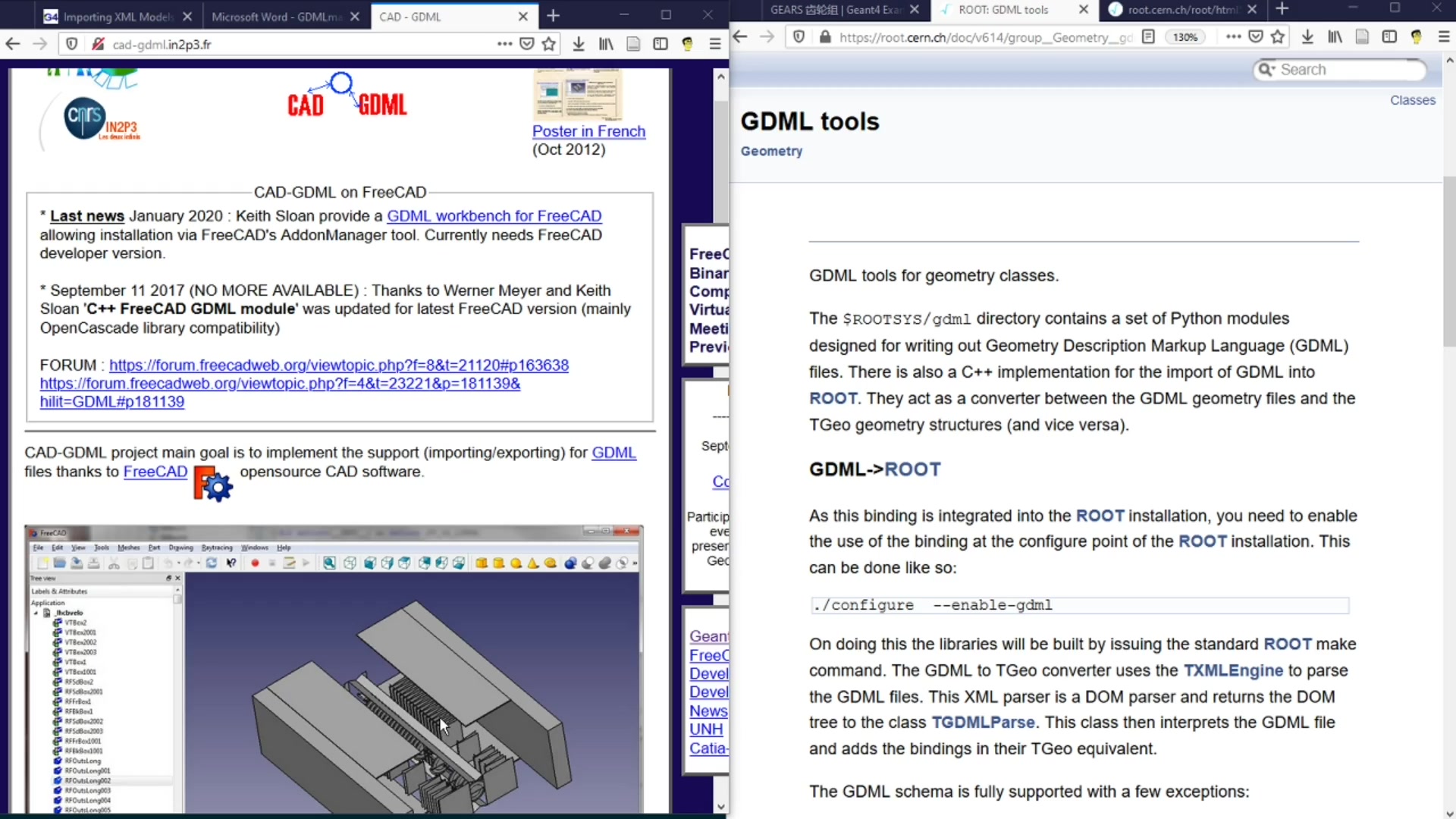Screen dimensions: 1456x819
Task: Save to Pocket in the left browser
Action: pos(527,44)
